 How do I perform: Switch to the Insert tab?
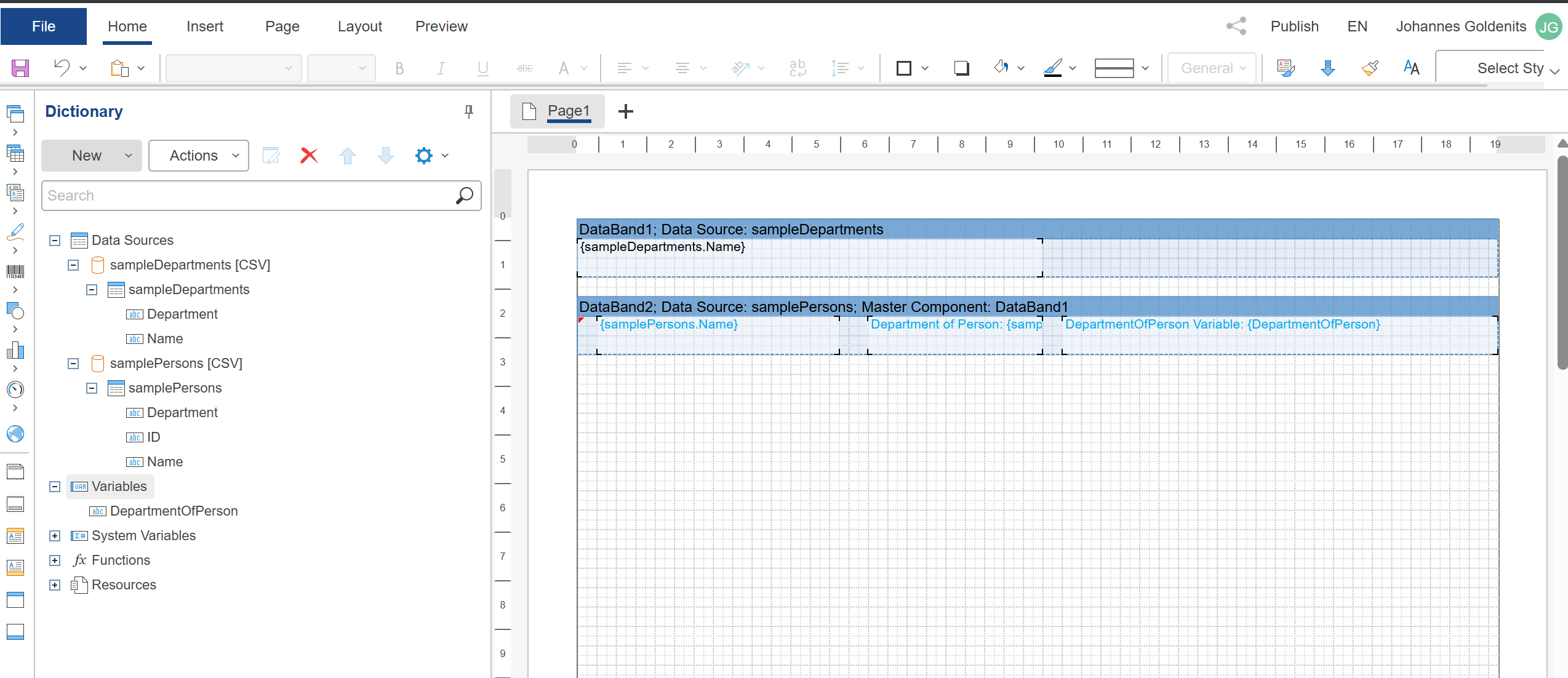click(x=205, y=26)
